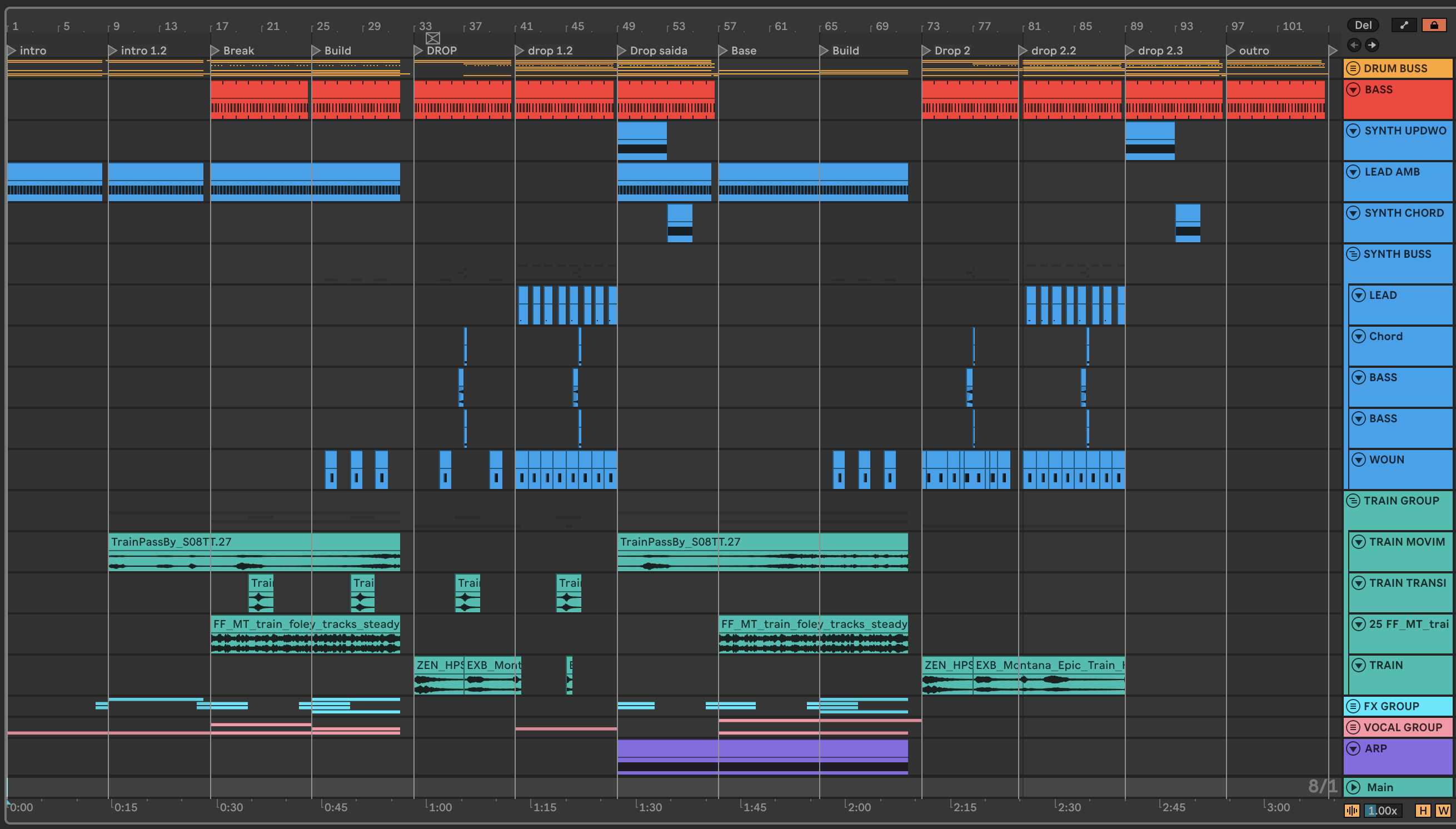Jump to the intro locator flag
1456x829 pixels.
11,51
